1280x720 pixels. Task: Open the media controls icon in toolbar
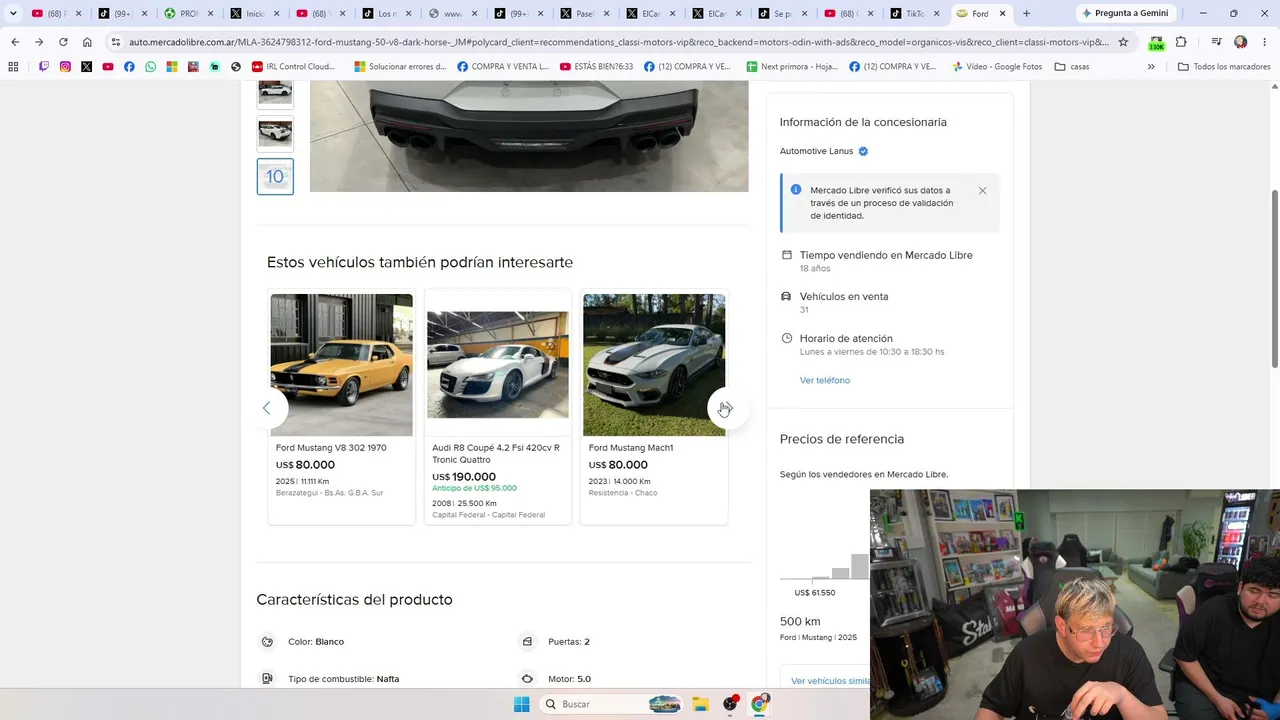1216,42
